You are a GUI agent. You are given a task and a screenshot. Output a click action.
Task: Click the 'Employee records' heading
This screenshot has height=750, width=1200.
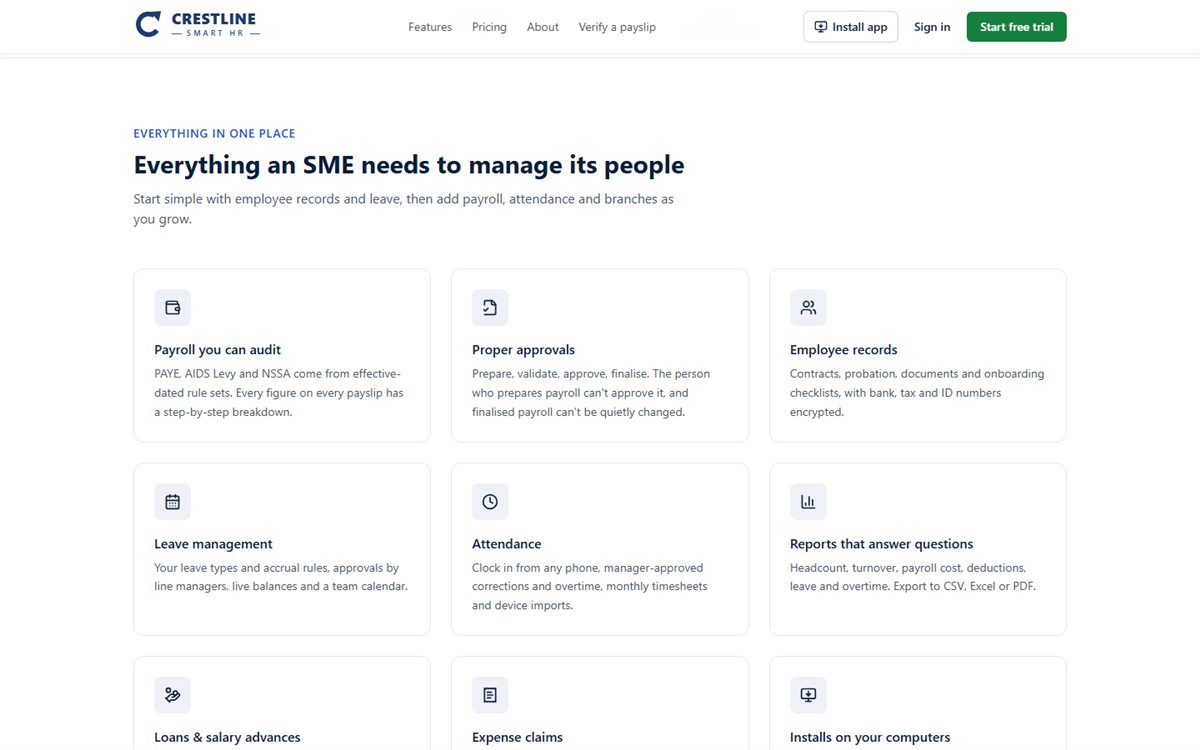(x=844, y=350)
